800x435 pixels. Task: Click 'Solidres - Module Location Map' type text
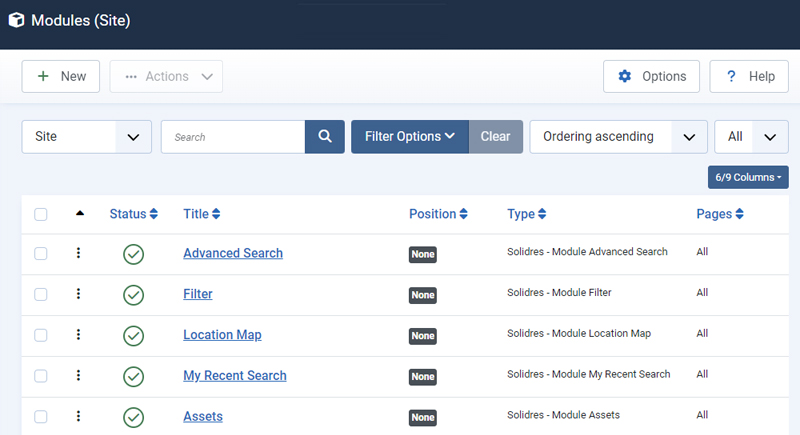(x=579, y=333)
